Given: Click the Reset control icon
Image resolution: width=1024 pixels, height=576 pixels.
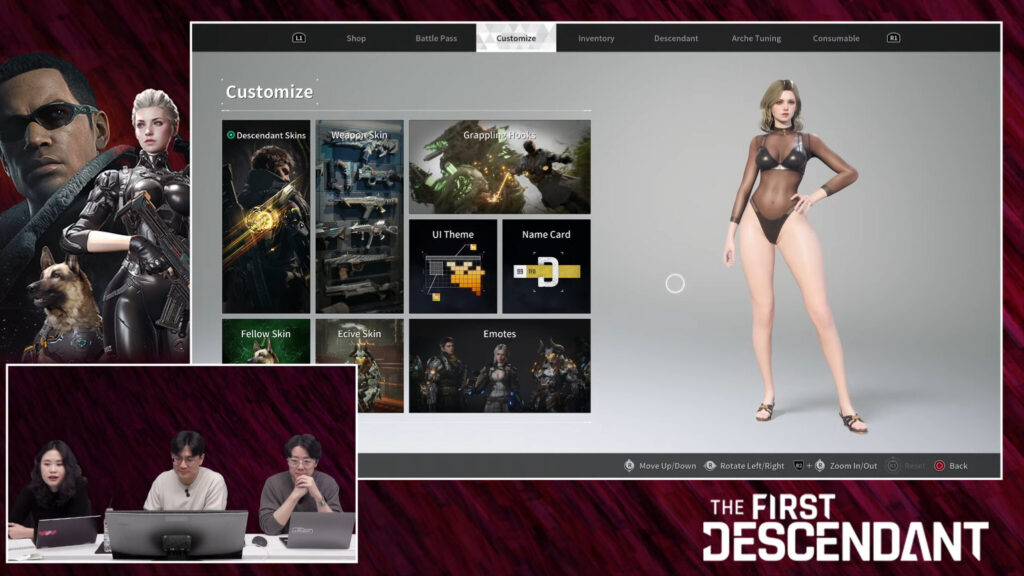Looking at the screenshot, I should [892, 466].
